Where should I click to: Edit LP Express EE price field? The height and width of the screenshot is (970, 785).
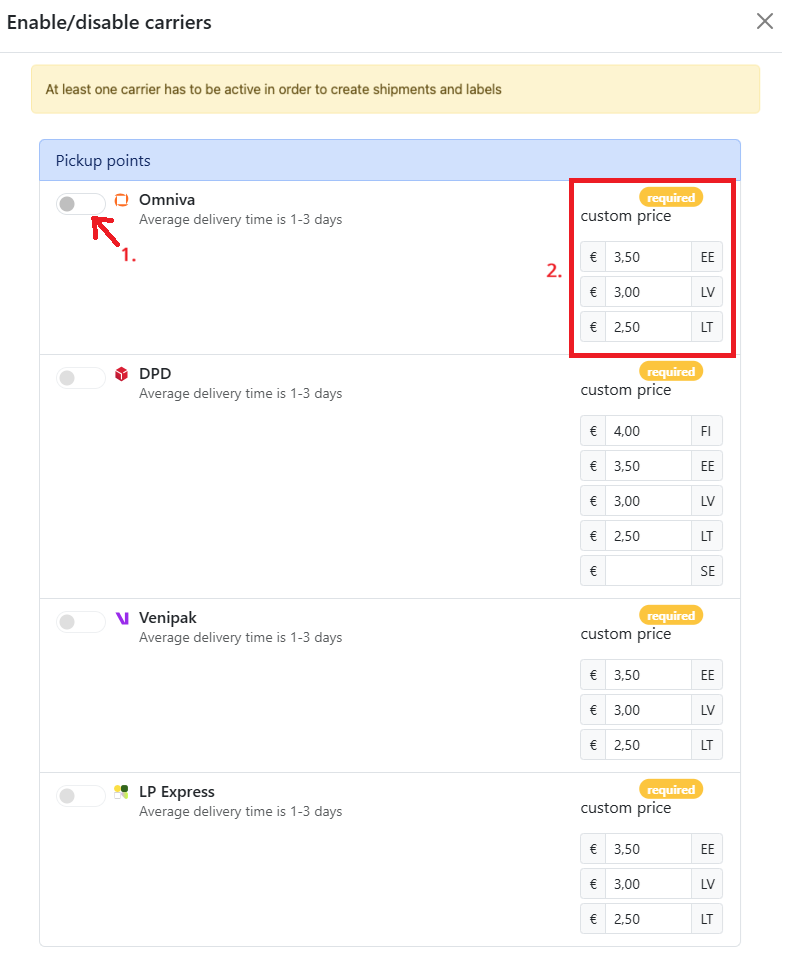coord(648,849)
